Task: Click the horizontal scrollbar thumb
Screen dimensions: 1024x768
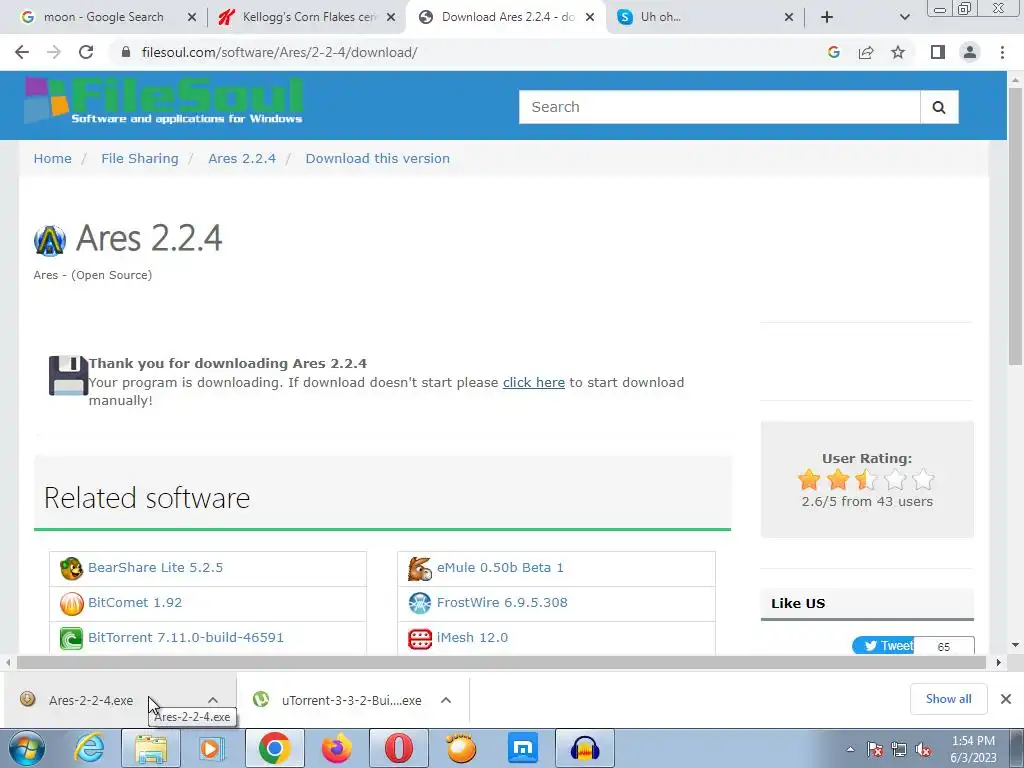Action: pos(501,663)
